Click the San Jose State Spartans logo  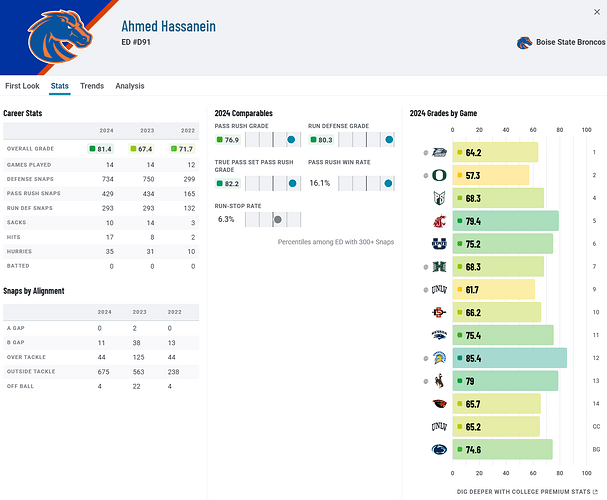pos(439,358)
